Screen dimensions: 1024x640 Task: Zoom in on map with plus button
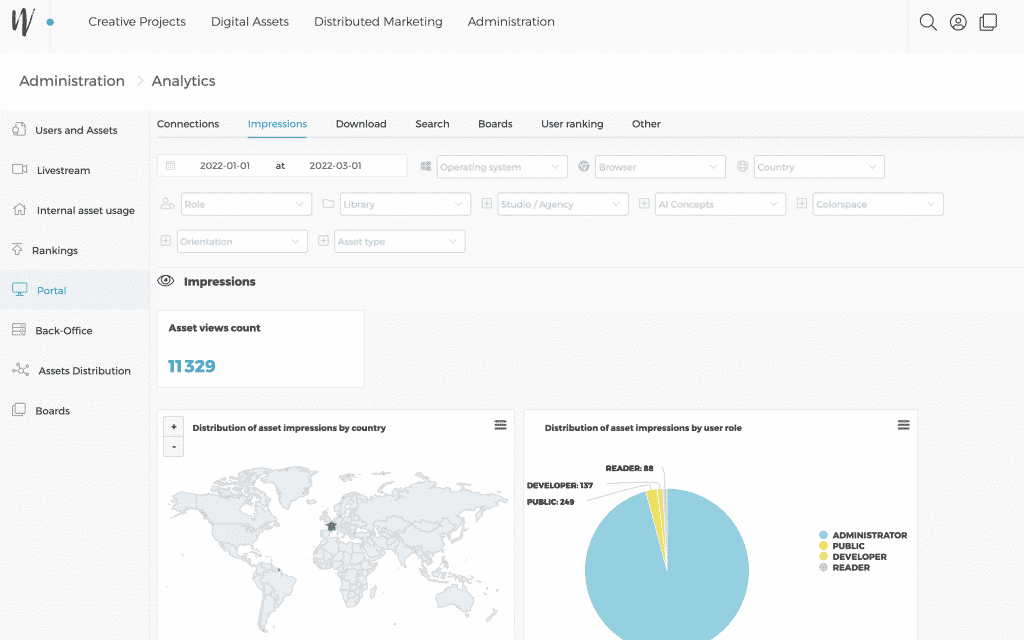(x=174, y=427)
